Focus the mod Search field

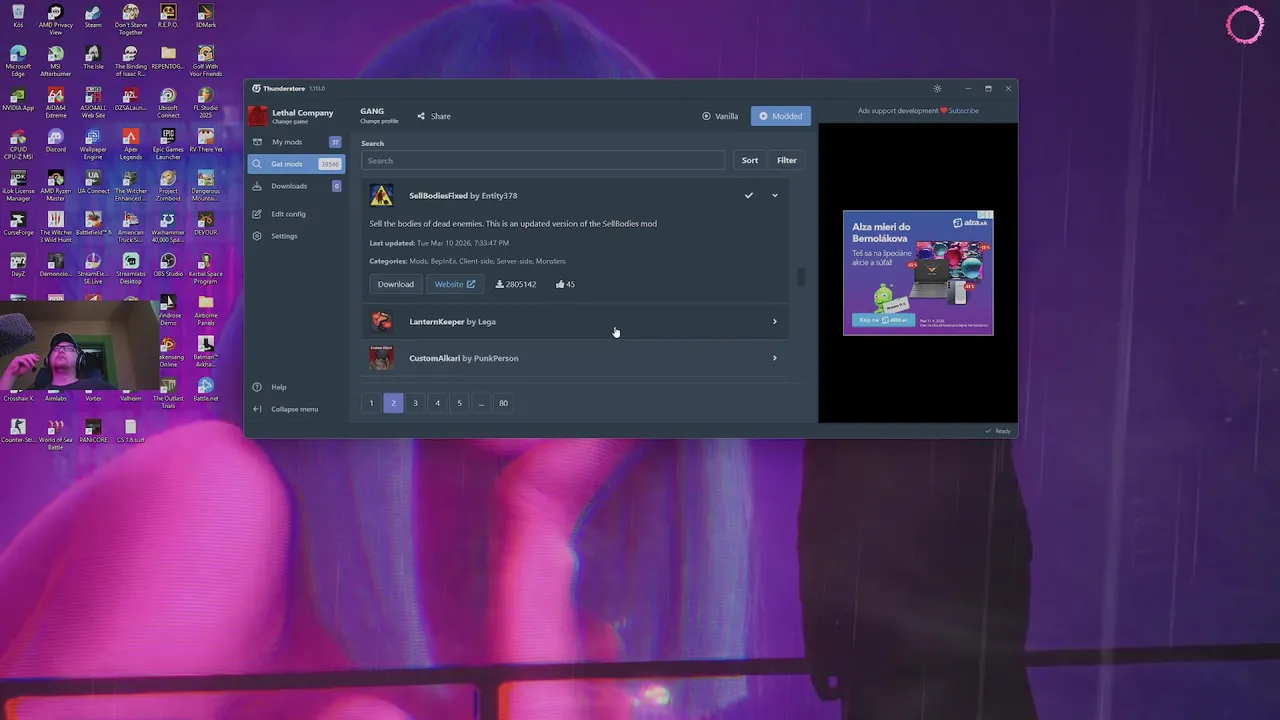point(543,161)
